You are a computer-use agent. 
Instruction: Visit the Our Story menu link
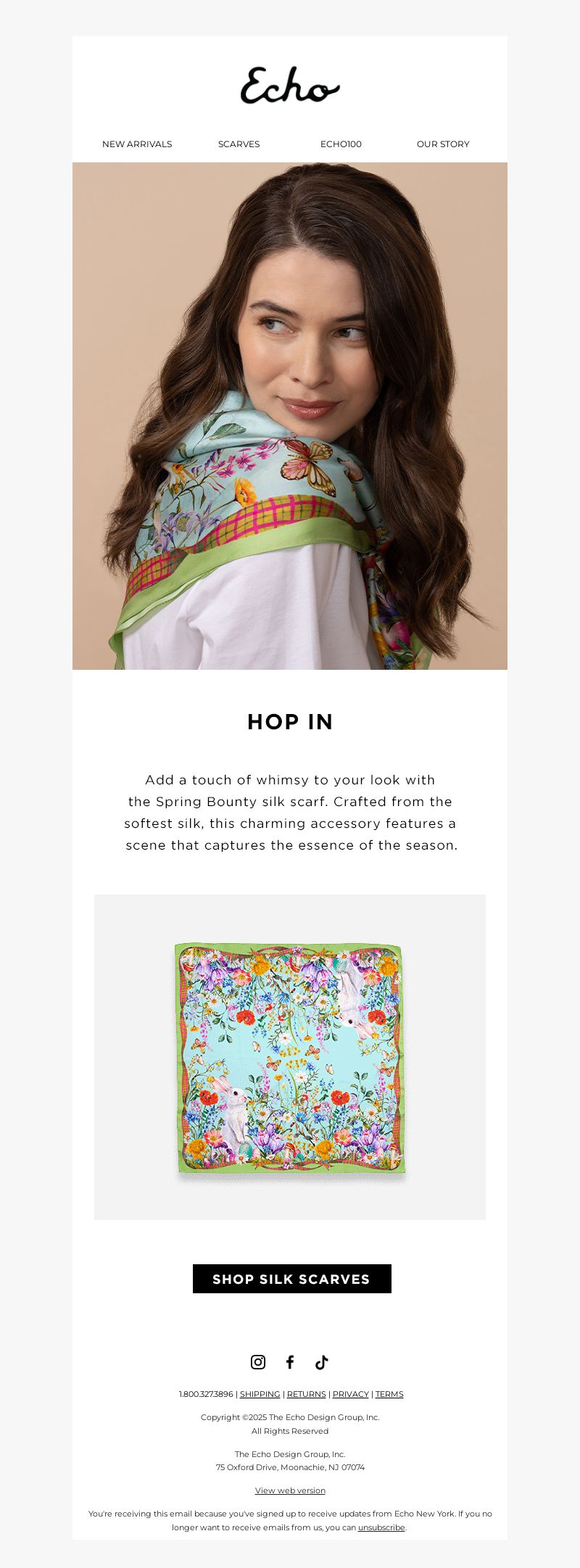(x=443, y=144)
